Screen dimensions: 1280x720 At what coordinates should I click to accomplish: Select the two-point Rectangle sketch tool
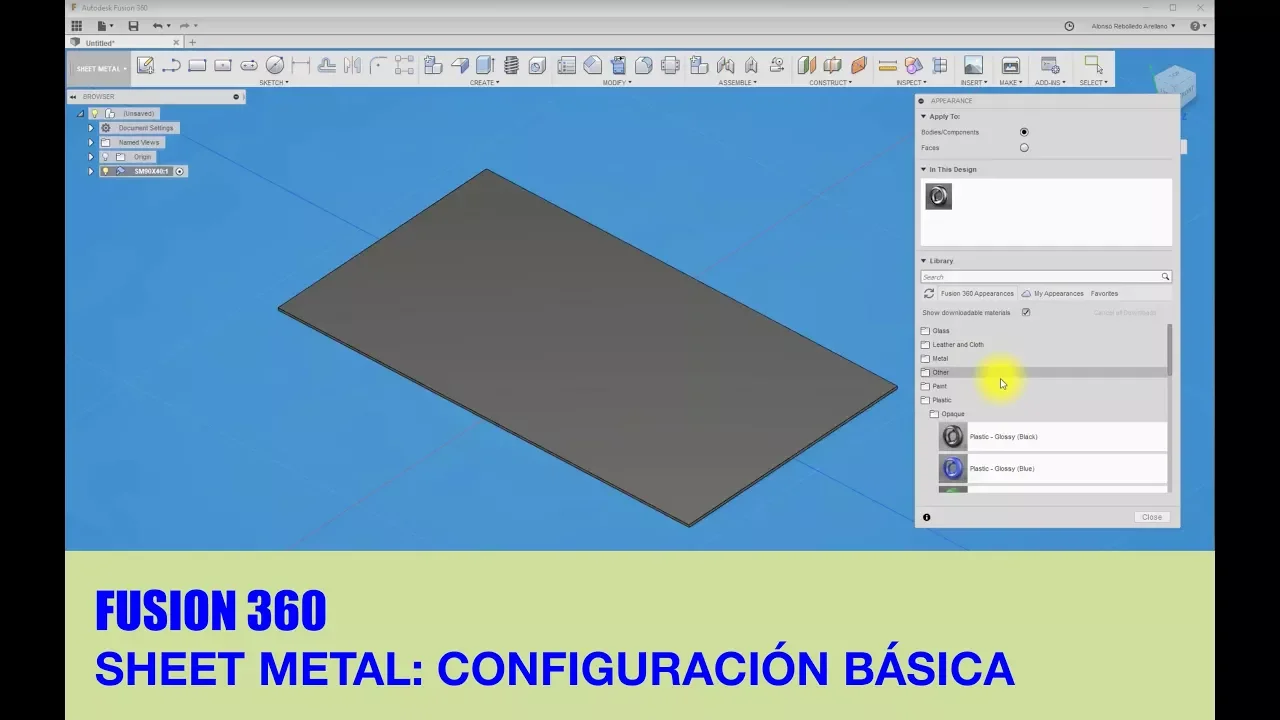[x=197, y=65]
